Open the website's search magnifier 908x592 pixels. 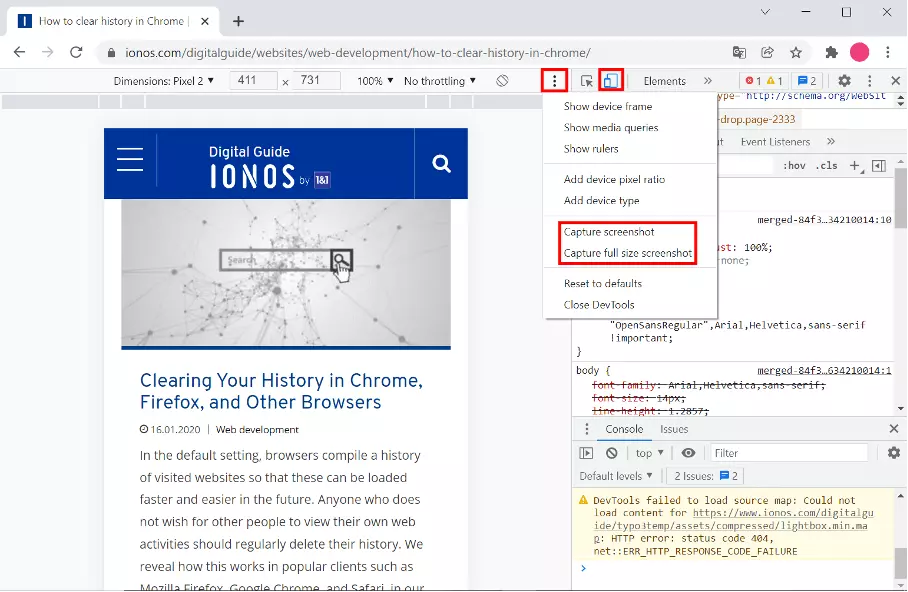441,164
